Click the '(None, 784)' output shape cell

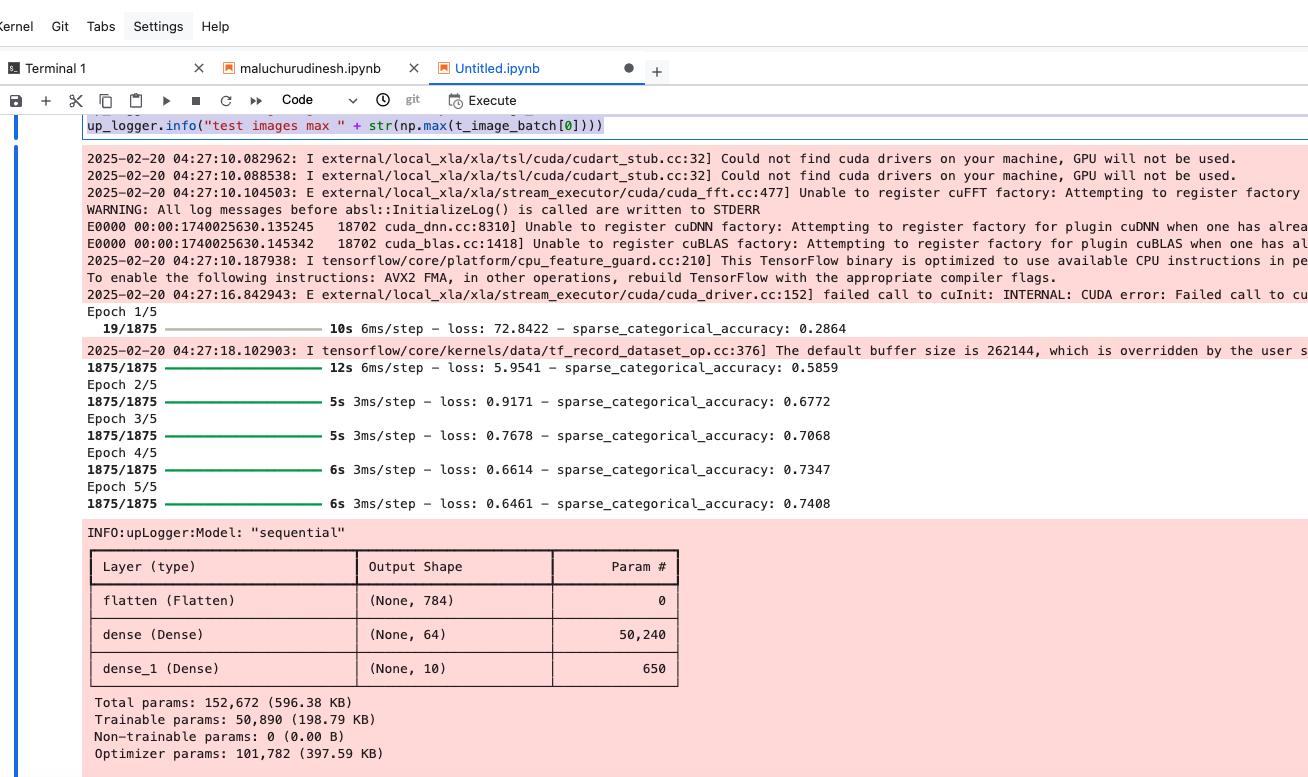pyautogui.click(x=411, y=600)
